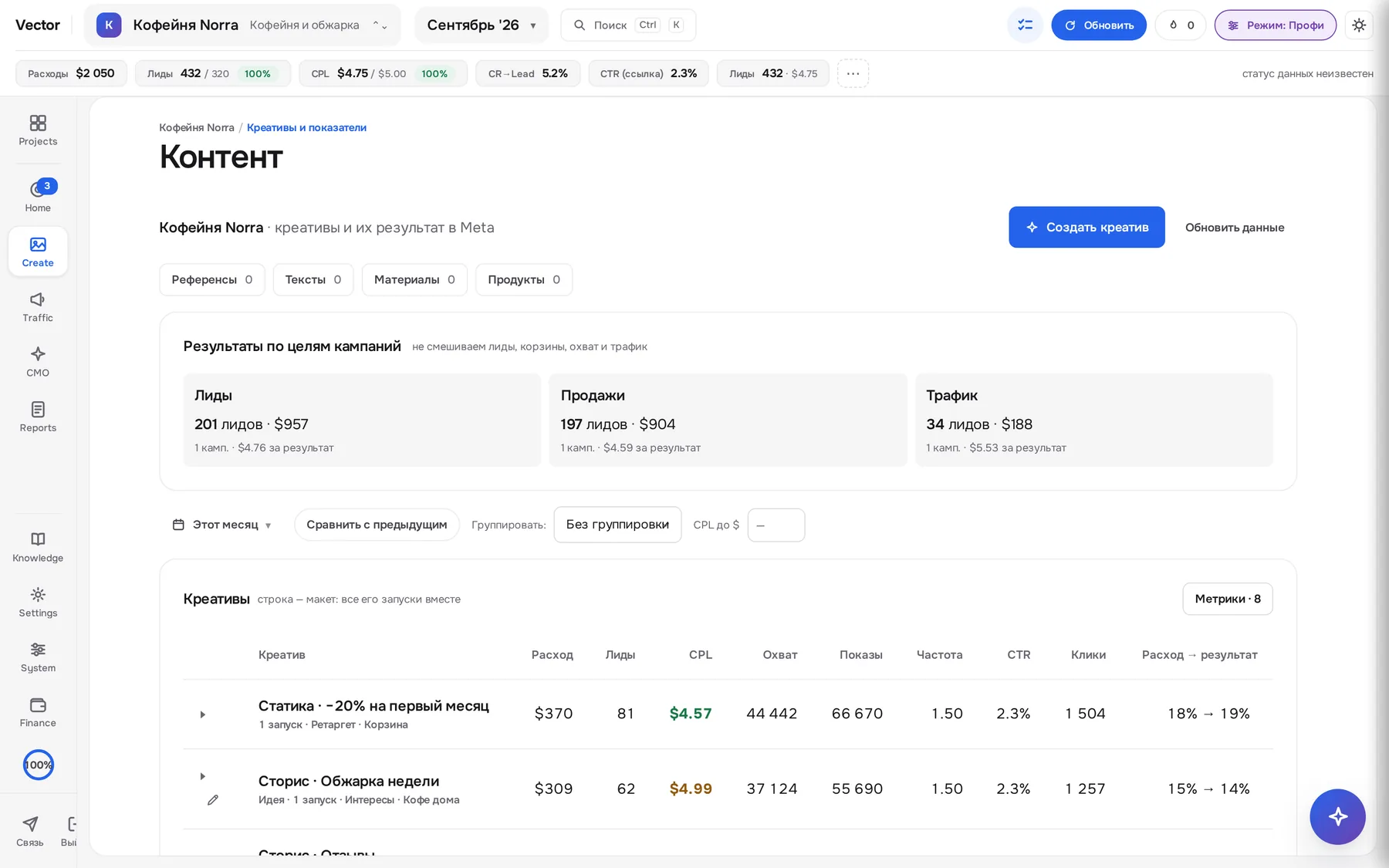Switch to the Продукты tab
This screenshot has width=1389, height=868.
(x=524, y=279)
